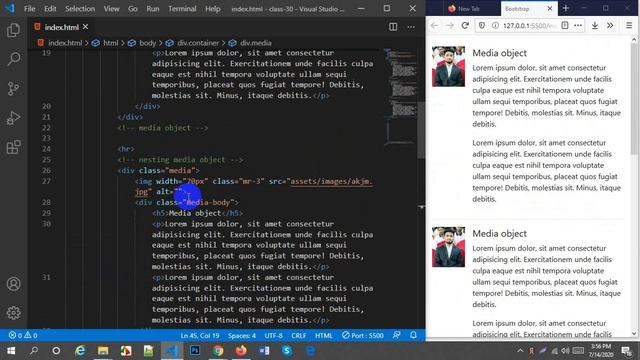Open the Source Control view
The height and width of the screenshot is (360, 640).
point(13,89)
